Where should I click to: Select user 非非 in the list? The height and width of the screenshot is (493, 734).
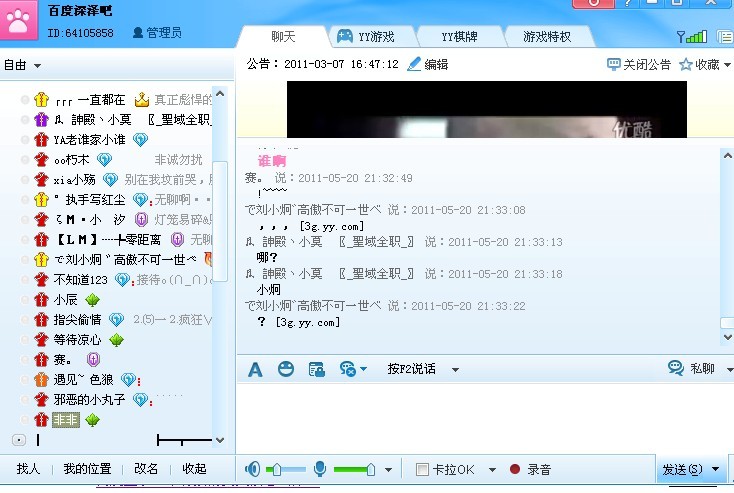(66, 420)
